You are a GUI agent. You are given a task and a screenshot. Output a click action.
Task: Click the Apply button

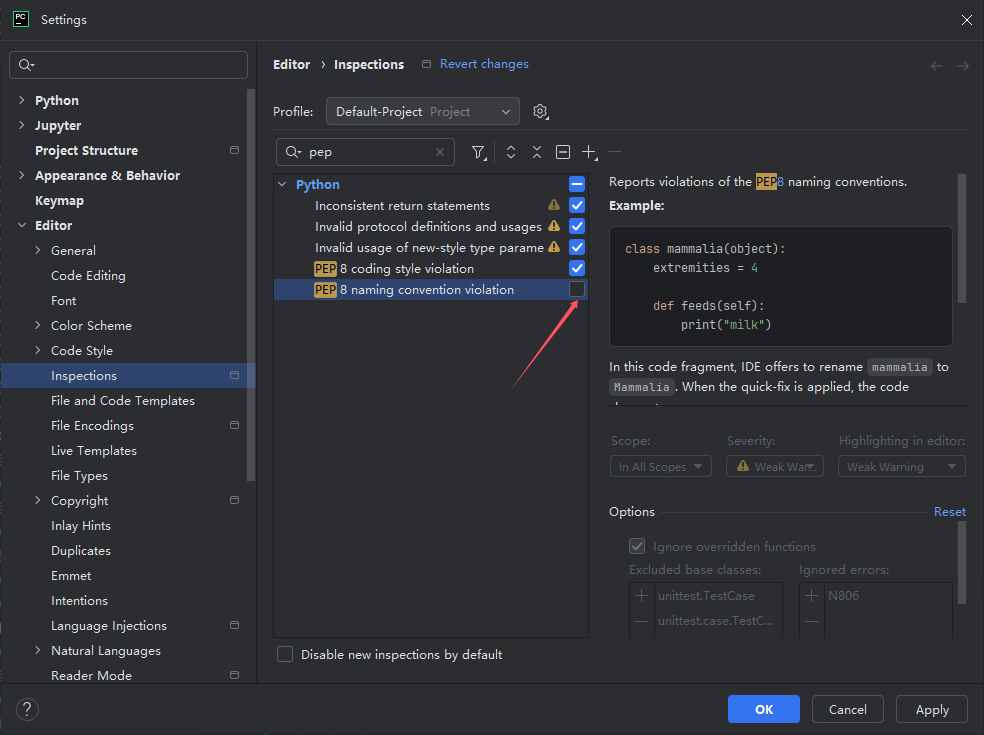click(932, 710)
